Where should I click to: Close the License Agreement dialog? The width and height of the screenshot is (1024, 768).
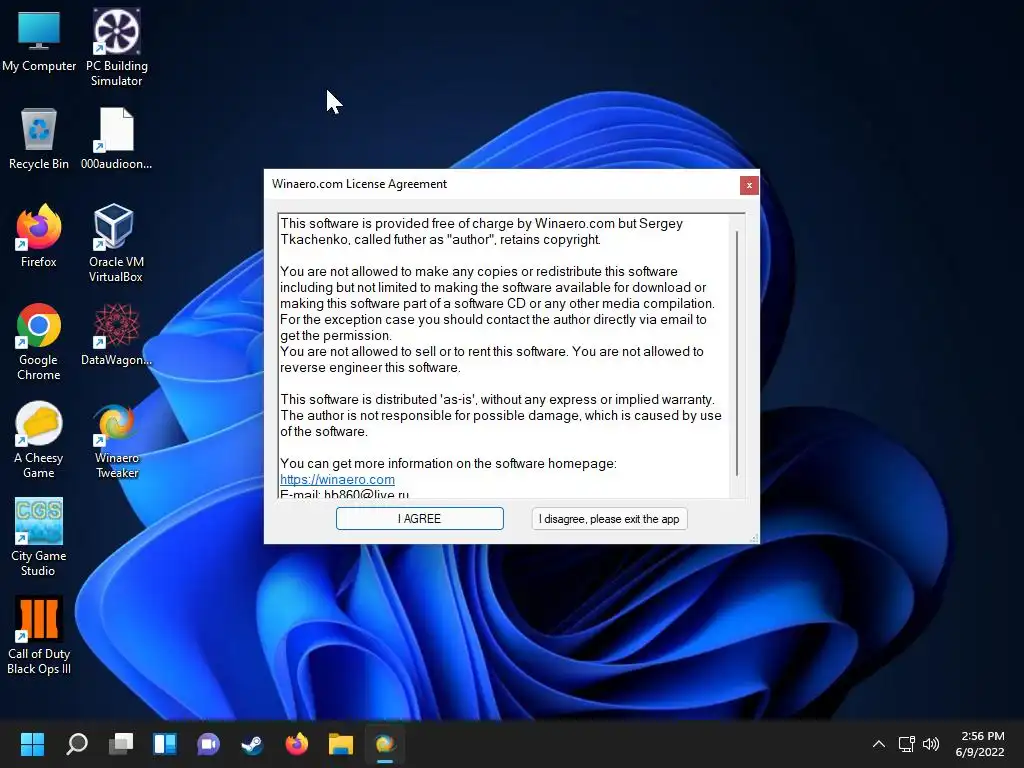(749, 185)
